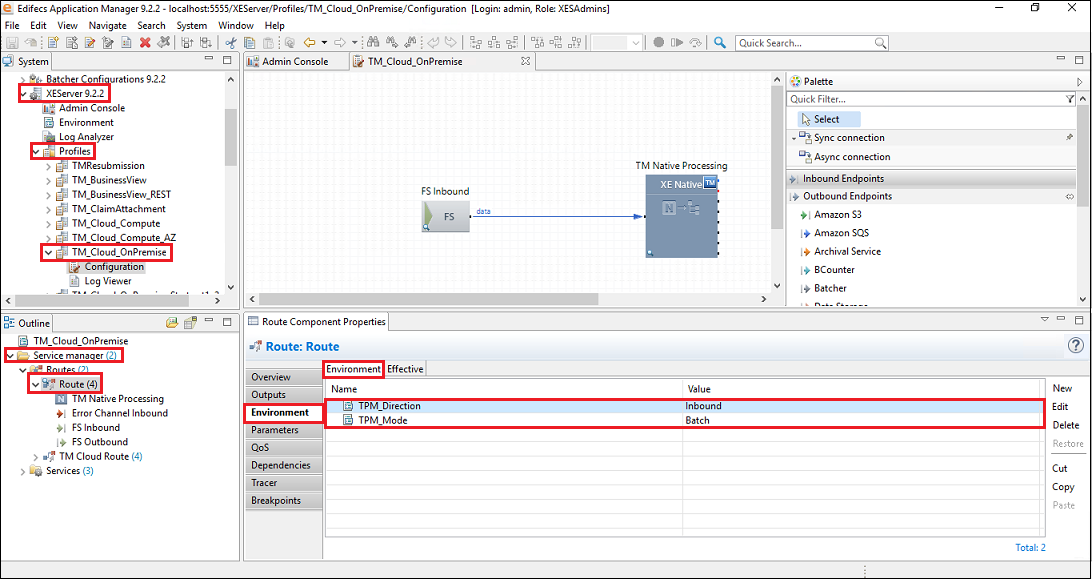Image resolution: width=1092 pixels, height=579 pixels.
Task: Open the Dependencies properties tab
Action: 284,465
